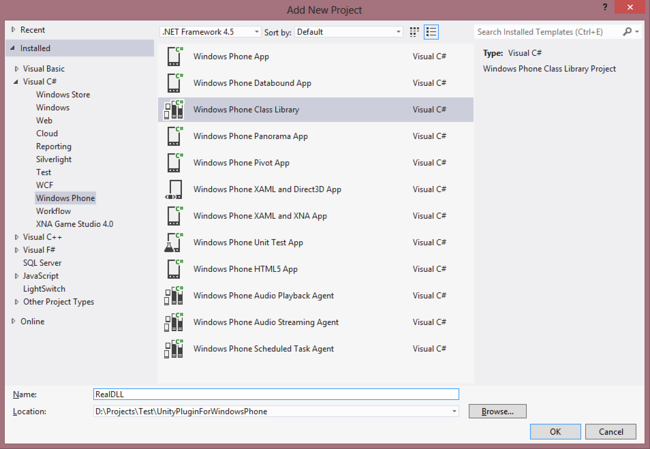The width and height of the screenshot is (650, 449).
Task: Select the Cloud category
Action: (47, 133)
